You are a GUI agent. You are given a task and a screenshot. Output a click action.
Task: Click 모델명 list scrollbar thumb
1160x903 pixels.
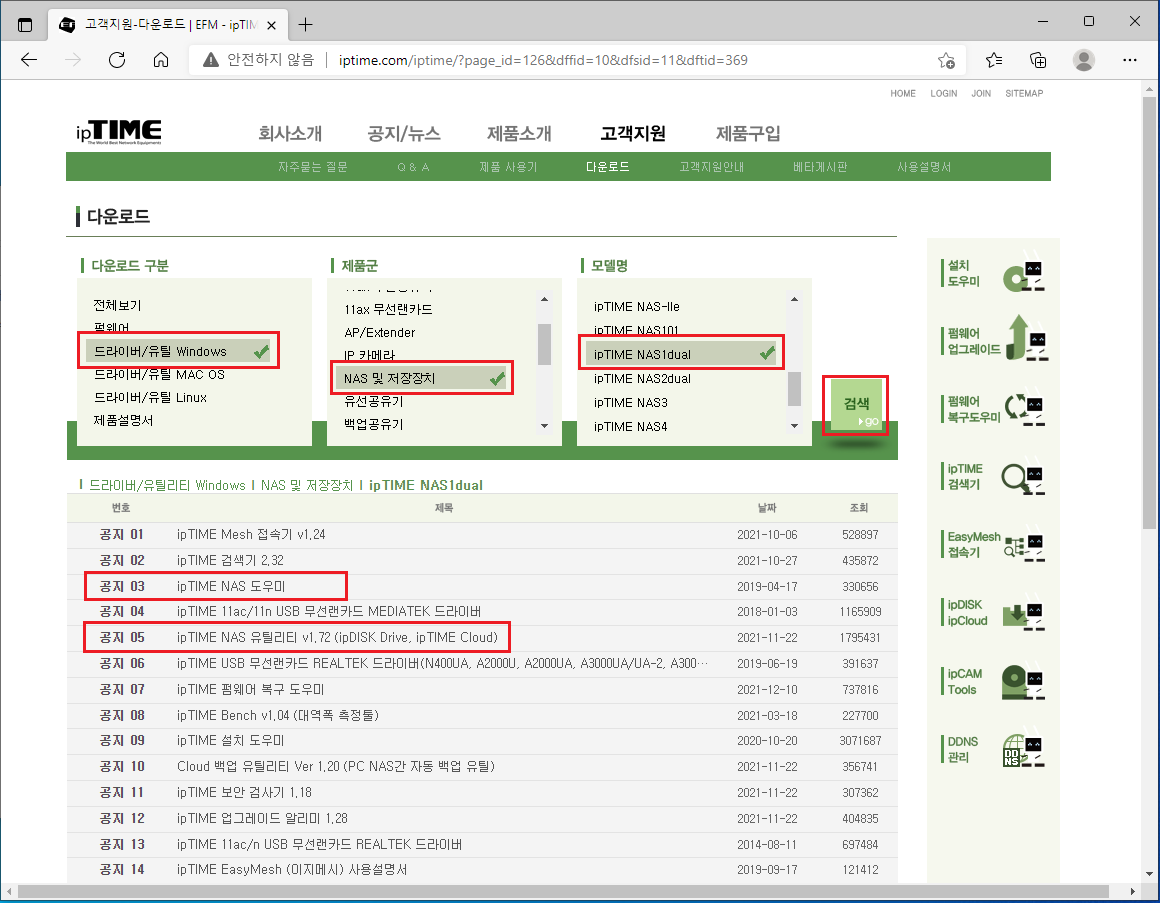click(x=794, y=389)
